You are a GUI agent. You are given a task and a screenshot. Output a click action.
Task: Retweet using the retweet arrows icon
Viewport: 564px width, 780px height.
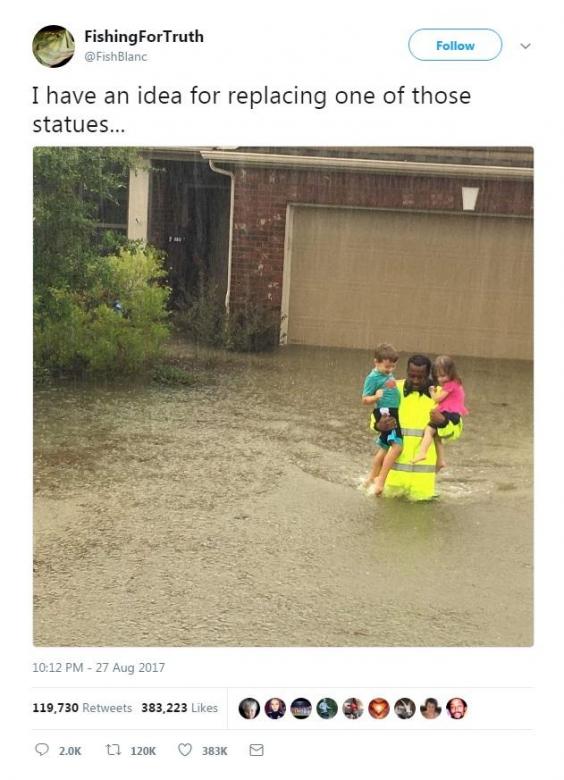tap(113, 750)
